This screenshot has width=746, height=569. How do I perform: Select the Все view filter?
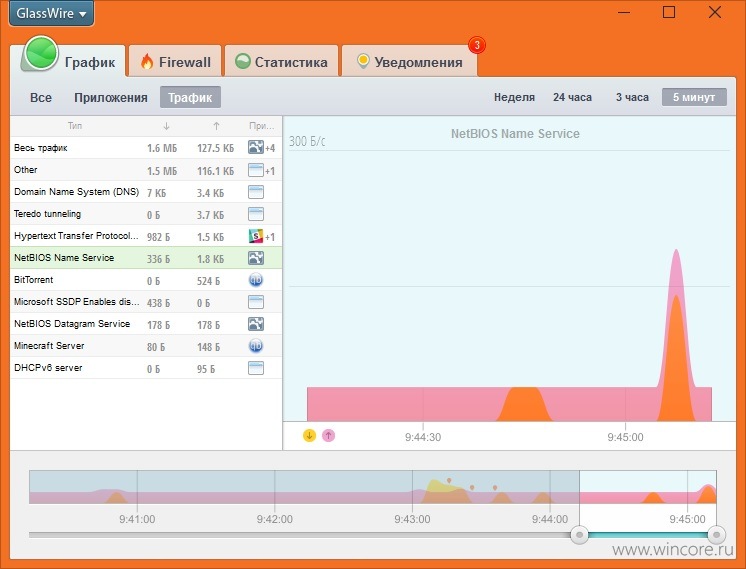[41, 98]
